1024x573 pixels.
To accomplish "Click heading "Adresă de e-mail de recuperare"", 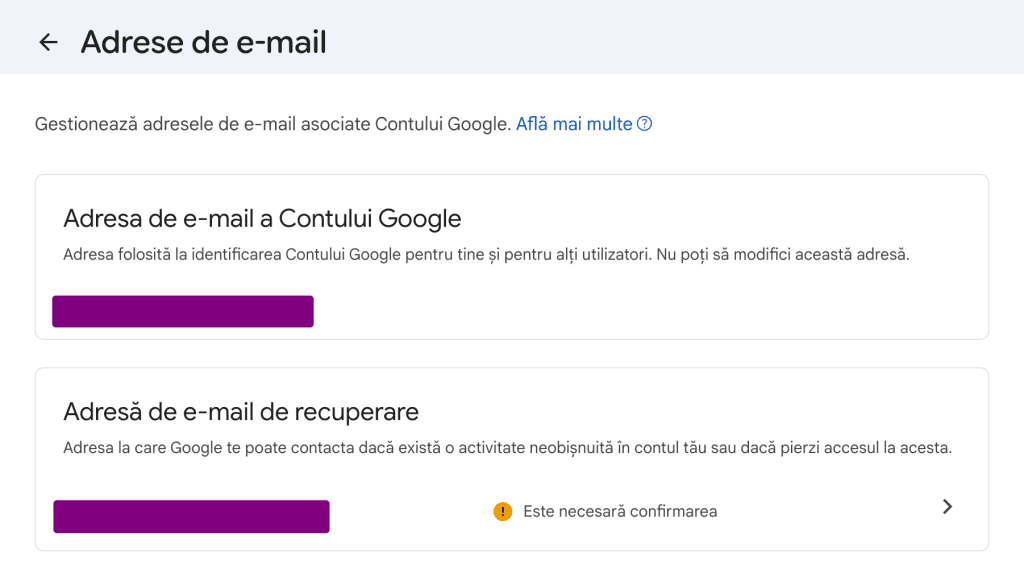I will pos(241,411).
